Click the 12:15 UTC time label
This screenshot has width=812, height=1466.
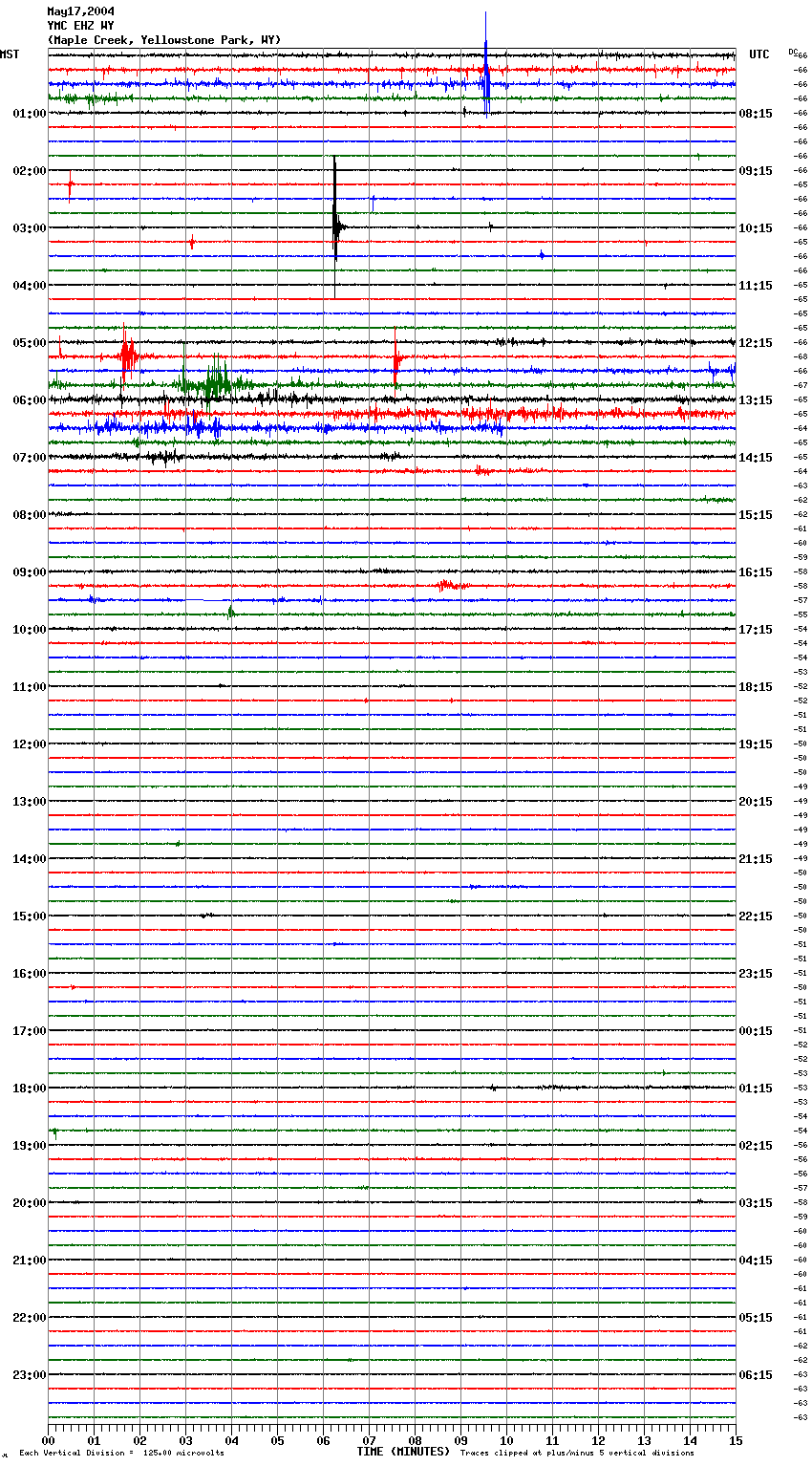[x=756, y=343]
